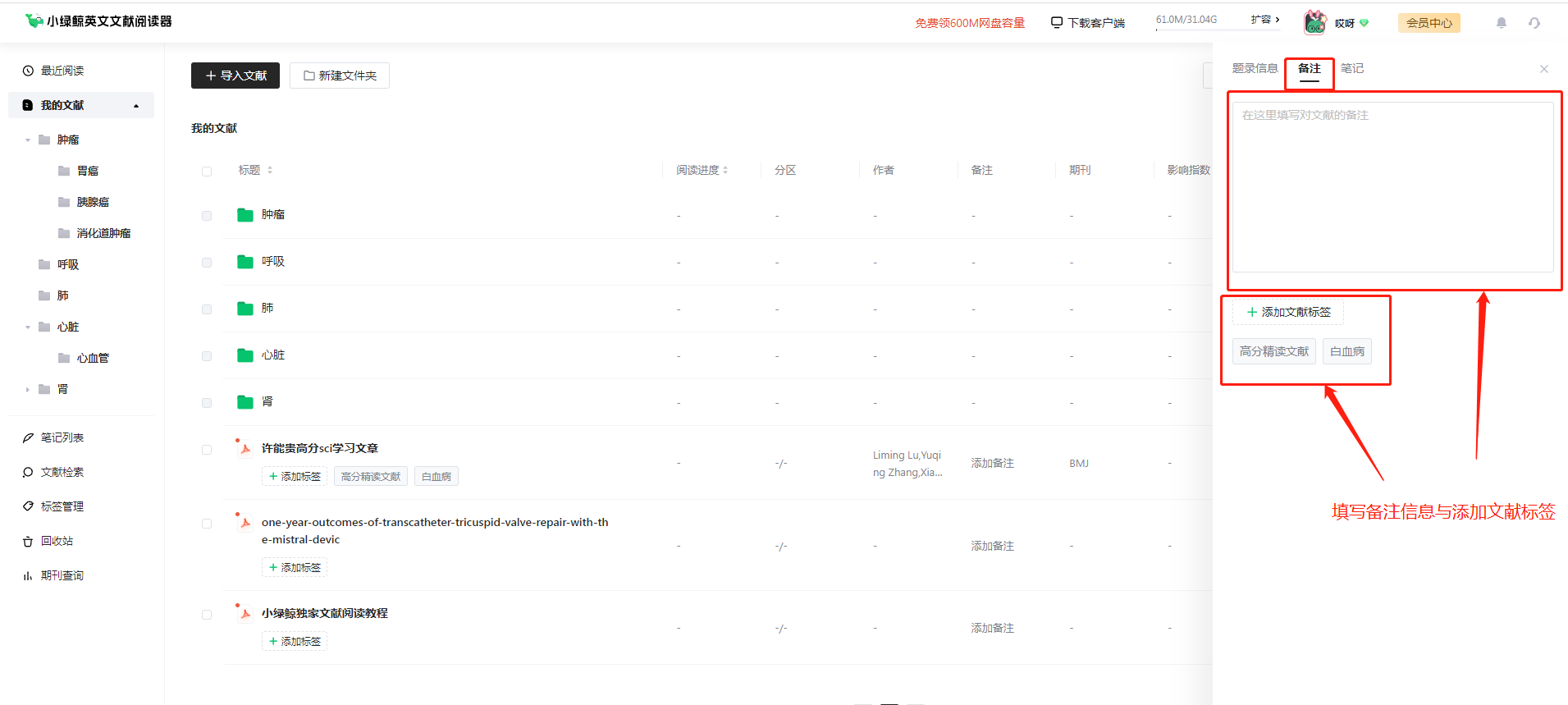Image resolution: width=1568 pixels, height=705 pixels.
Task: Expand the 肾 tree folder
Action: pyautogui.click(x=28, y=390)
